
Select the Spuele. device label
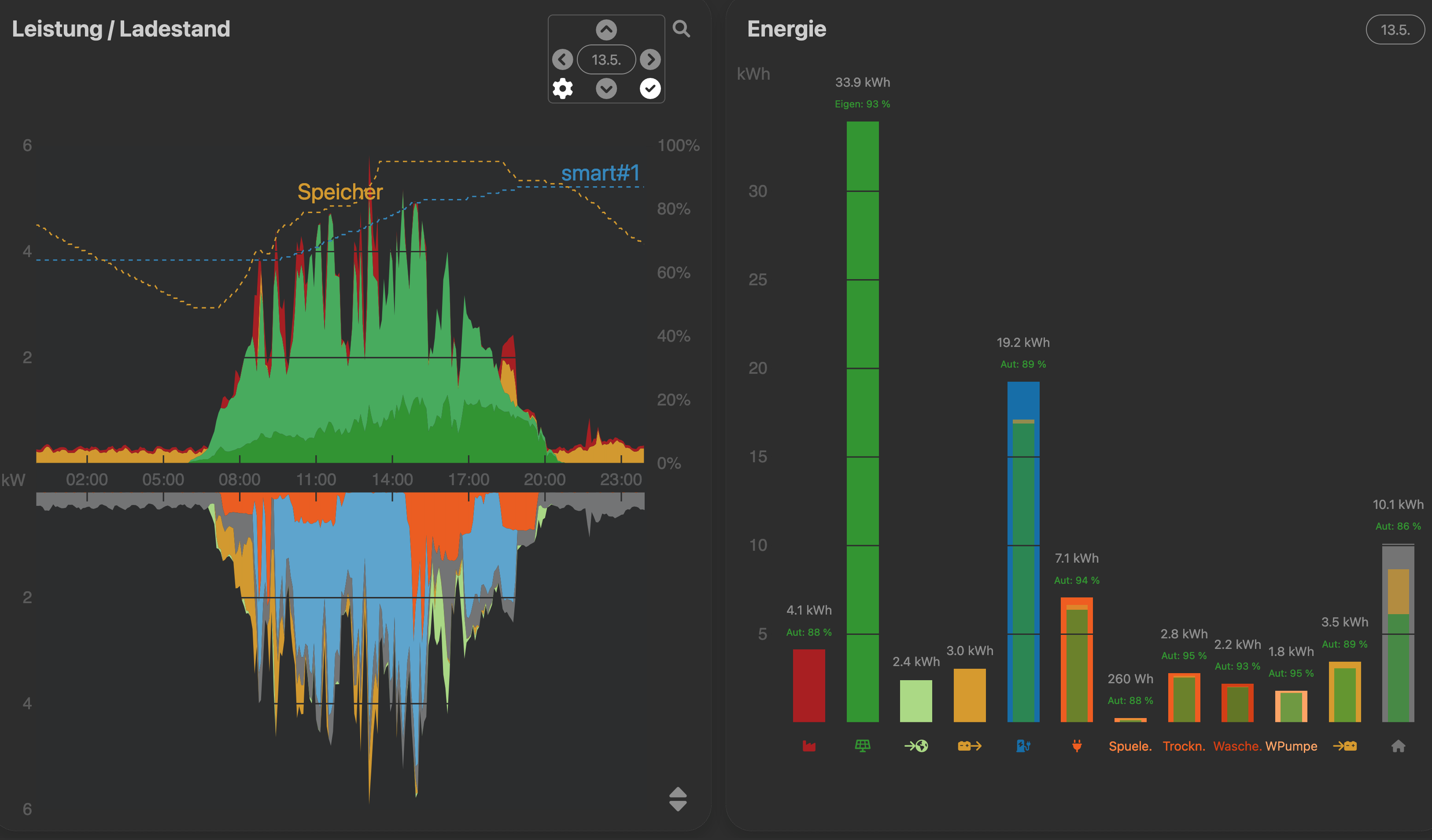tap(1129, 746)
